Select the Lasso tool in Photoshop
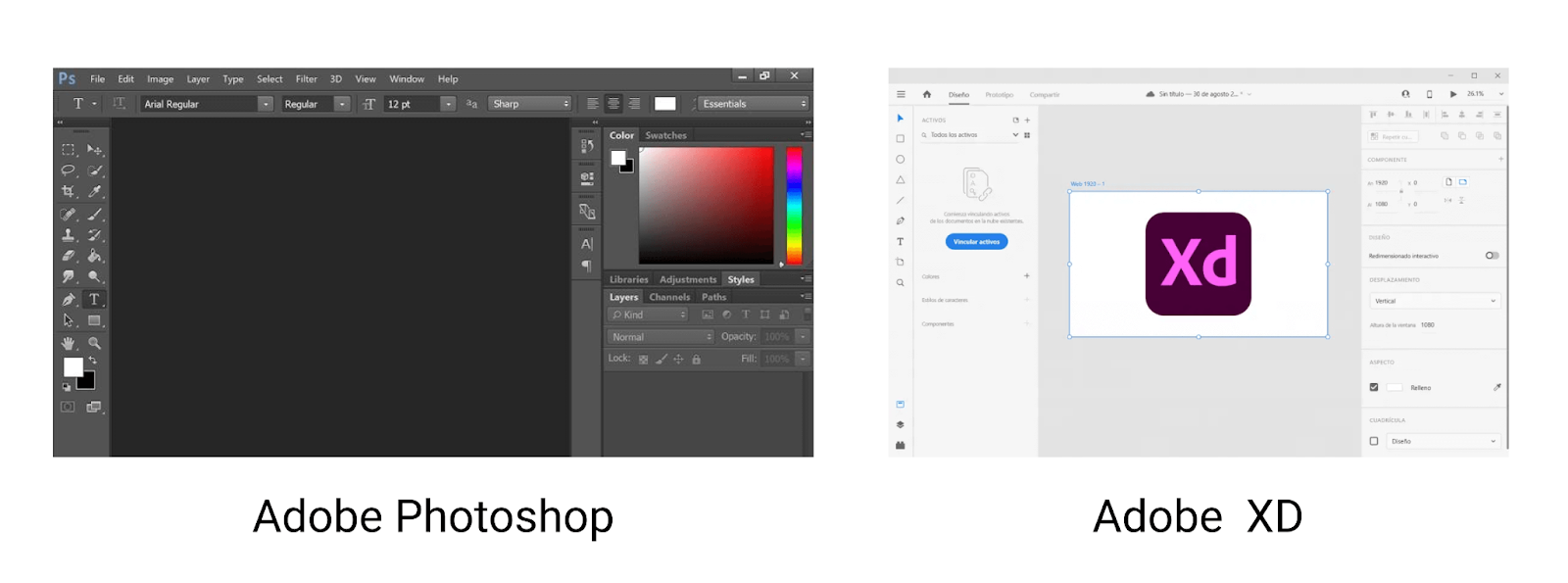Screen dimensions: 1568x583 coord(69,170)
